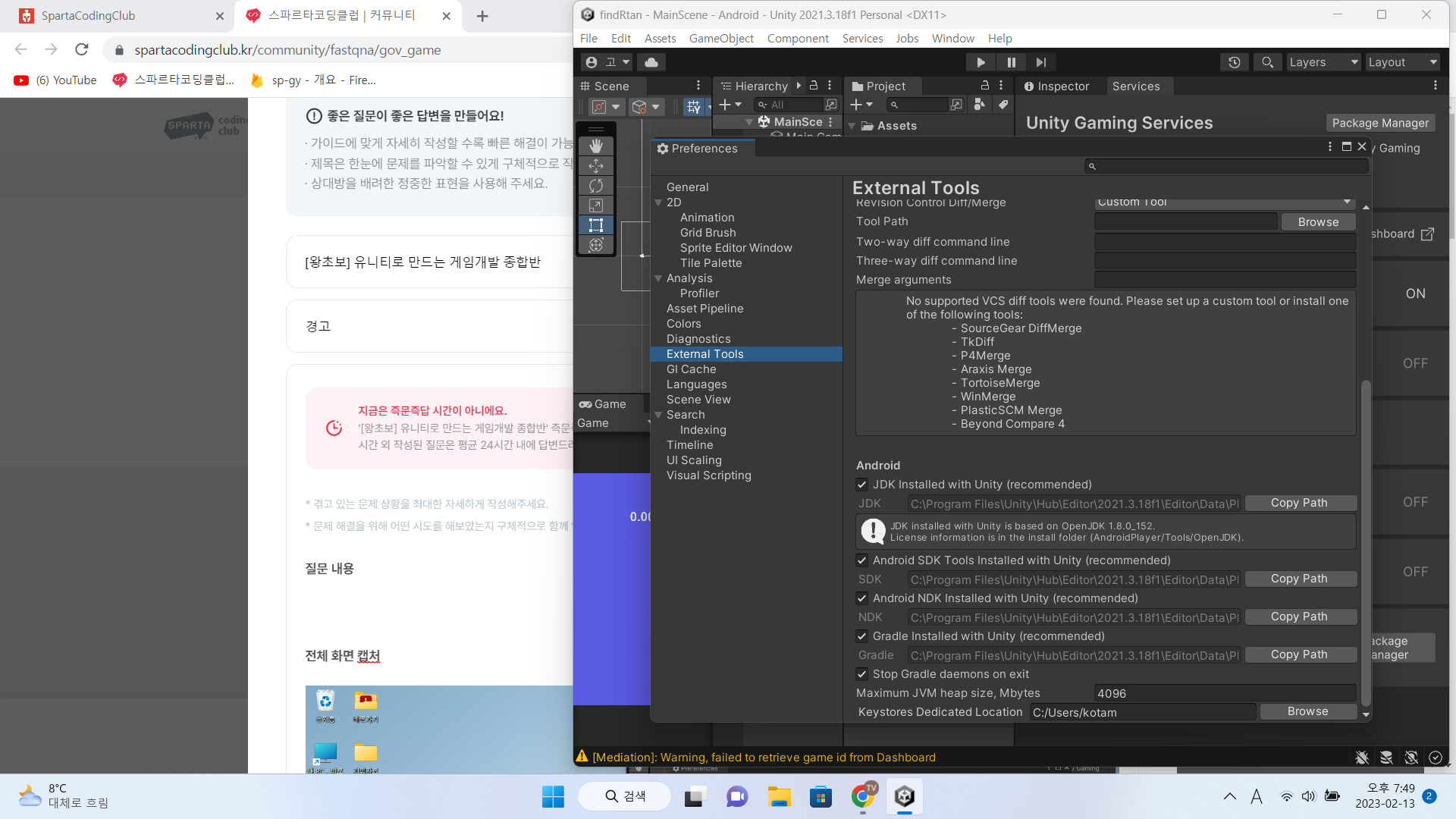This screenshot has width=1456, height=819.
Task: Toggle JDK Installed with Unity checkbox
Action: coord(862,485)
